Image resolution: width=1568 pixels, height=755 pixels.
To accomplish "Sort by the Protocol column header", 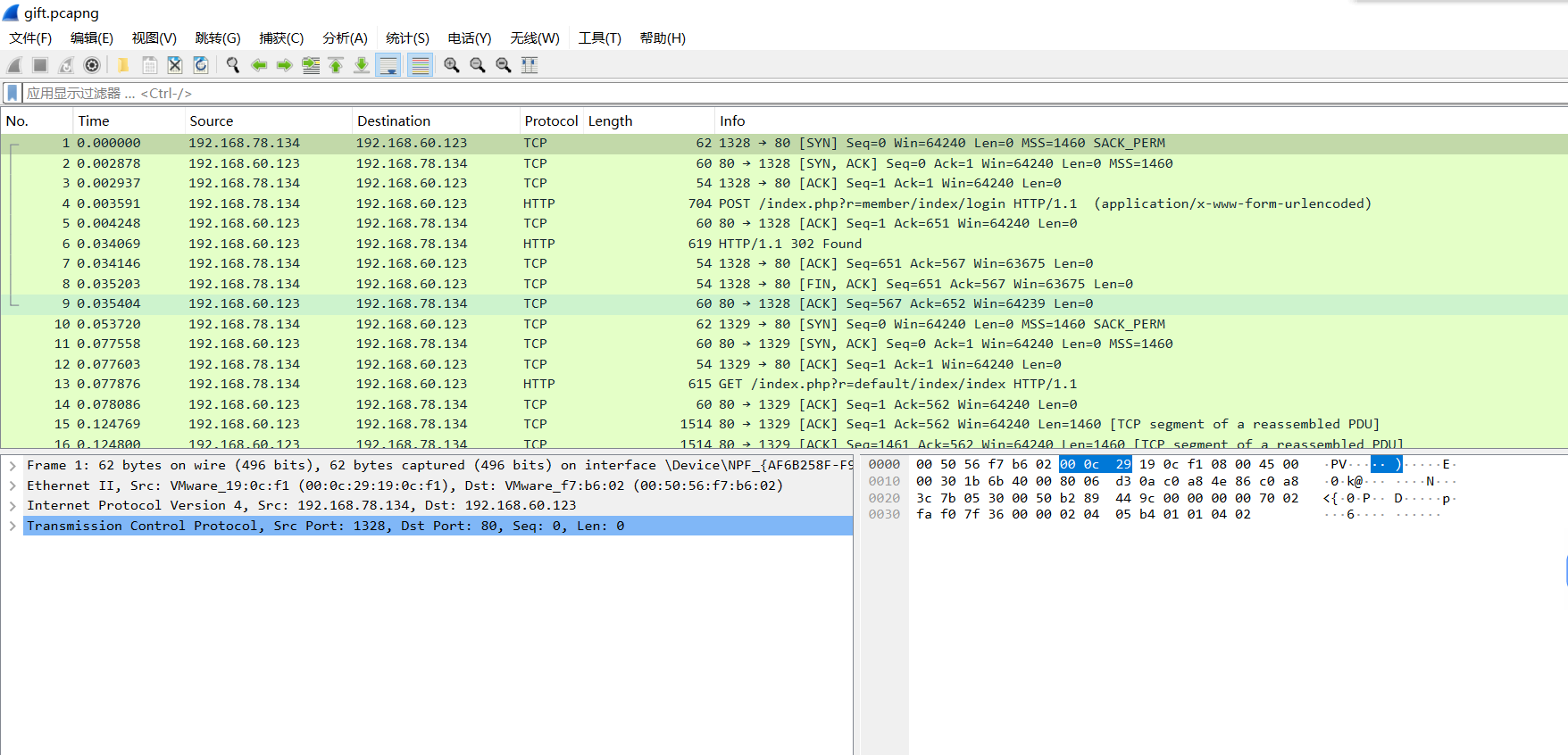I will click(x=551, y=121).
